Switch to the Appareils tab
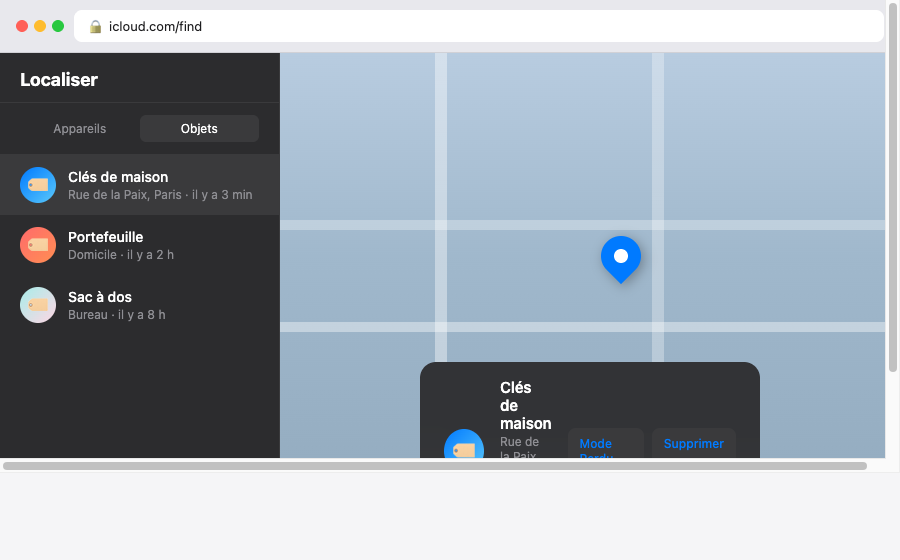 80,129
